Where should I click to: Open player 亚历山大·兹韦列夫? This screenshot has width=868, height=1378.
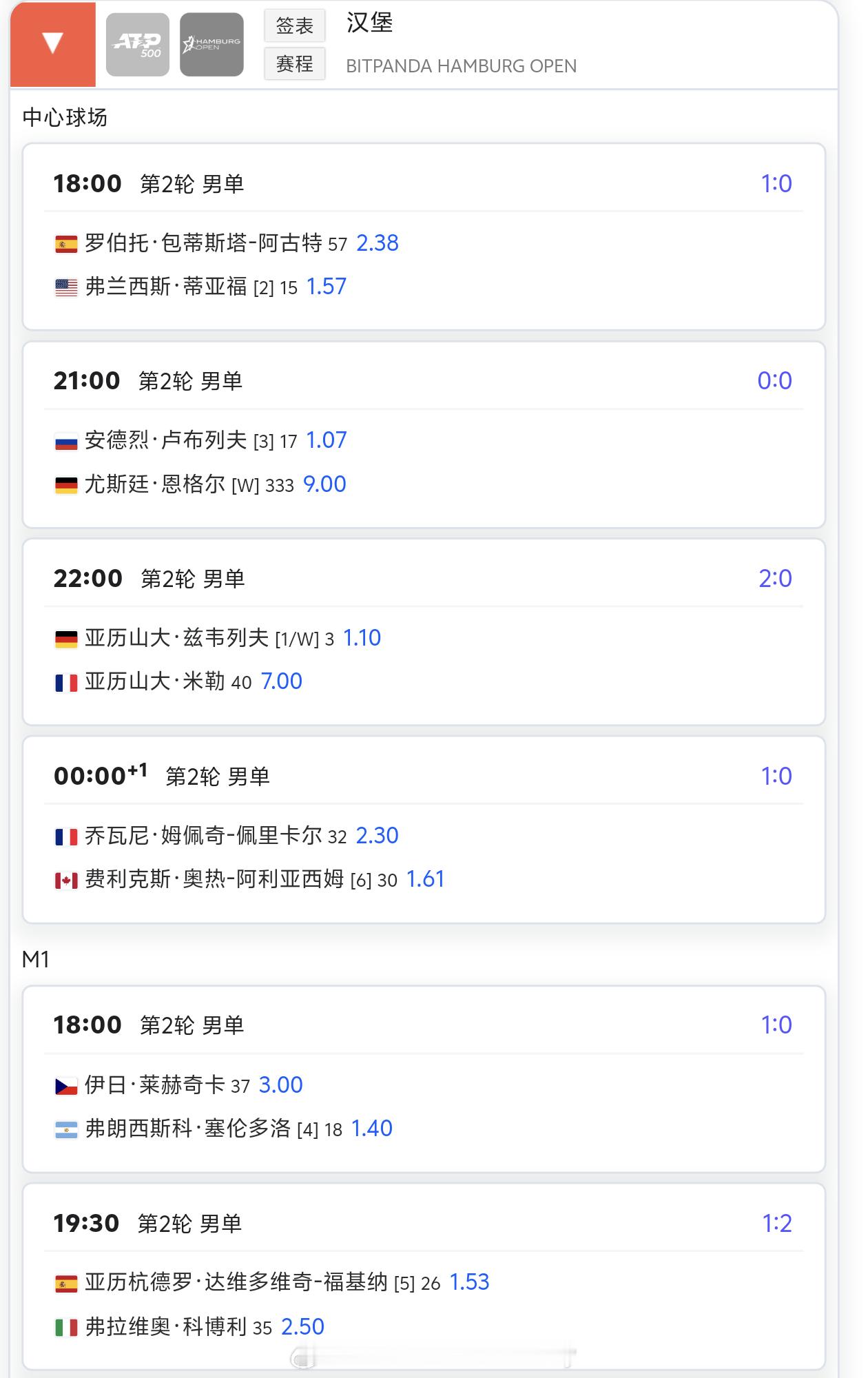[x=176, y=638]
